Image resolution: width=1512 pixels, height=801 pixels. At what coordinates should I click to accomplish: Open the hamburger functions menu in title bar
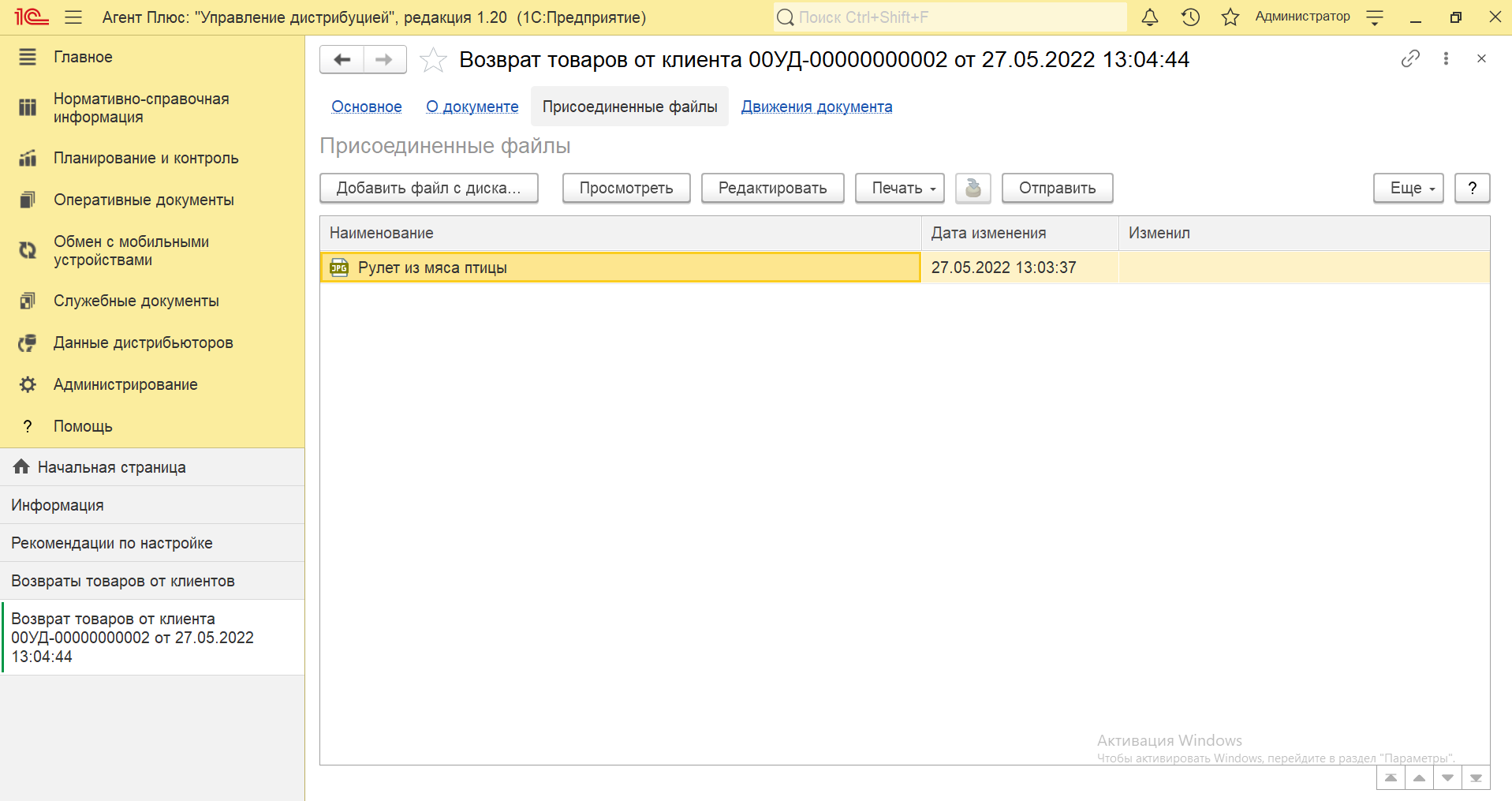73,17
